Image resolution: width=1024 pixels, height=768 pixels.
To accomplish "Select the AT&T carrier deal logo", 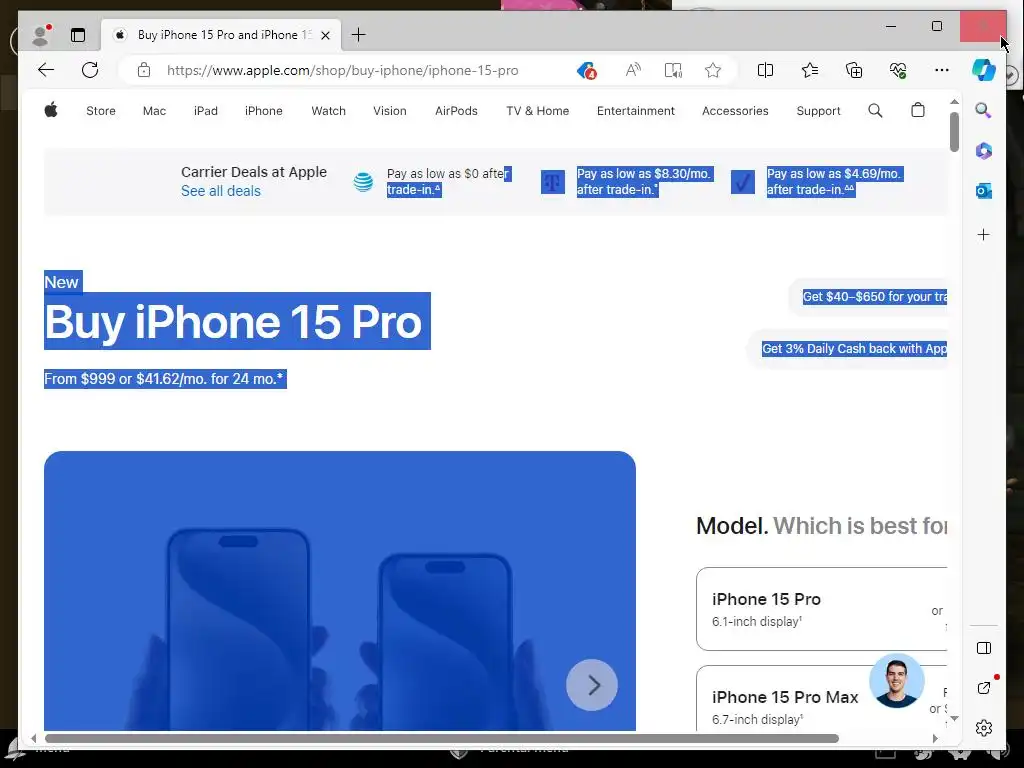I will click(363, 182).
